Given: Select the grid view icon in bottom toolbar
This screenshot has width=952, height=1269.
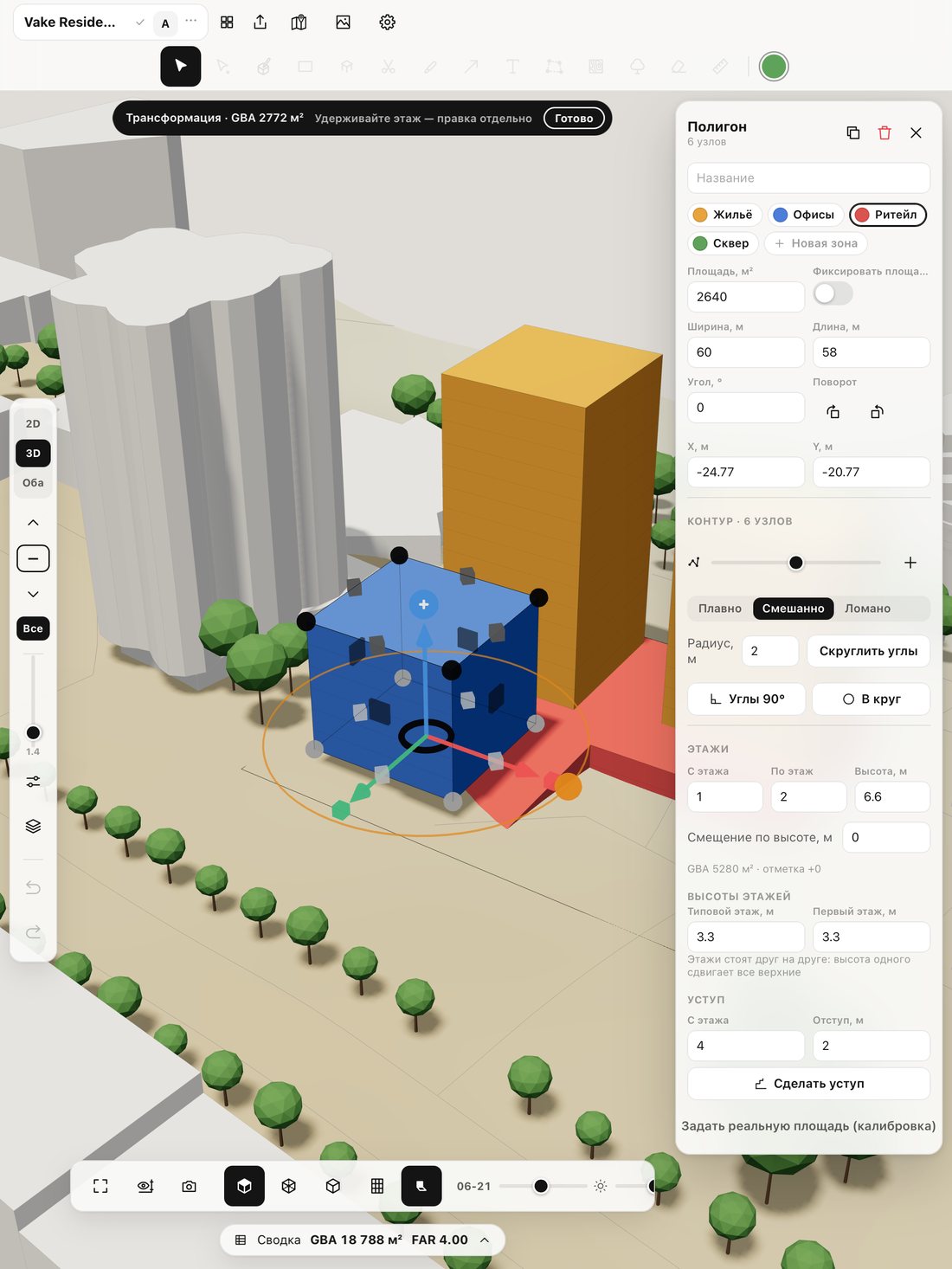Looking at the screenshot, I should 377,1186.
